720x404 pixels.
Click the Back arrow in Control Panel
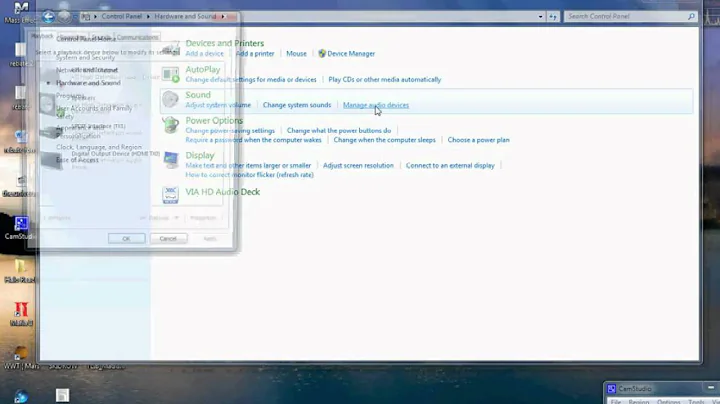pyautogui.click(x=48, y=17)
